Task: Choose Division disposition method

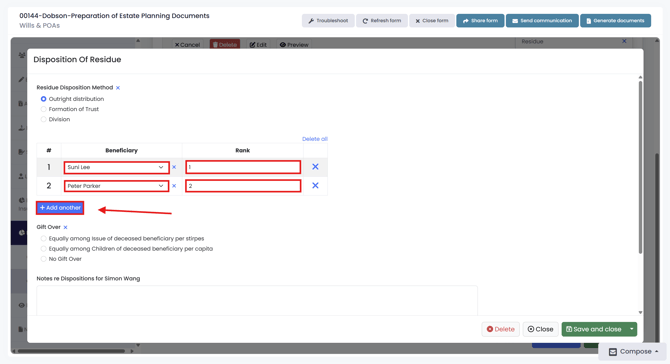Action: coord(44,119)
